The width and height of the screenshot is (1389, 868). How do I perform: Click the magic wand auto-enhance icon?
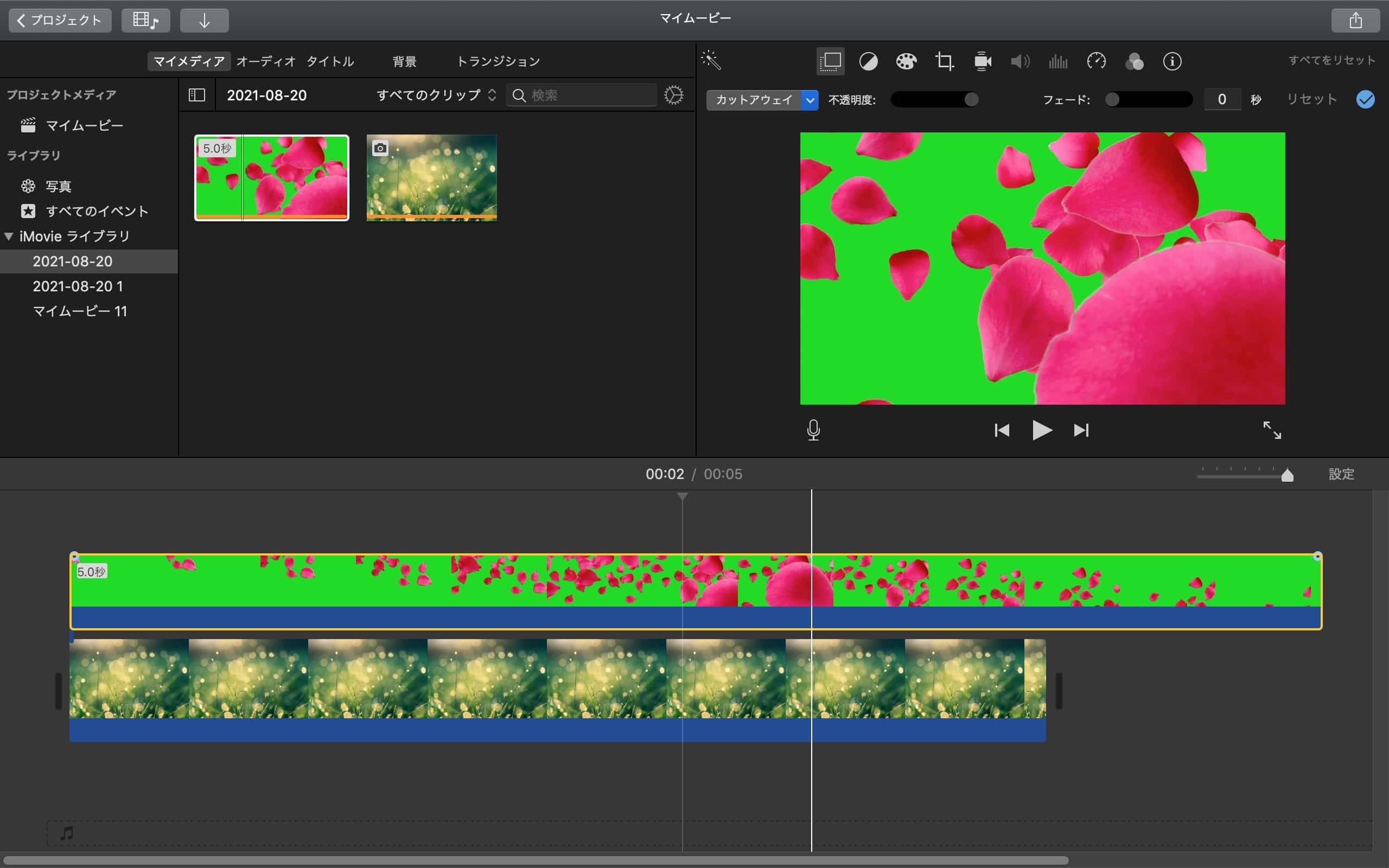pyautogui.click(x=711, y=60)
